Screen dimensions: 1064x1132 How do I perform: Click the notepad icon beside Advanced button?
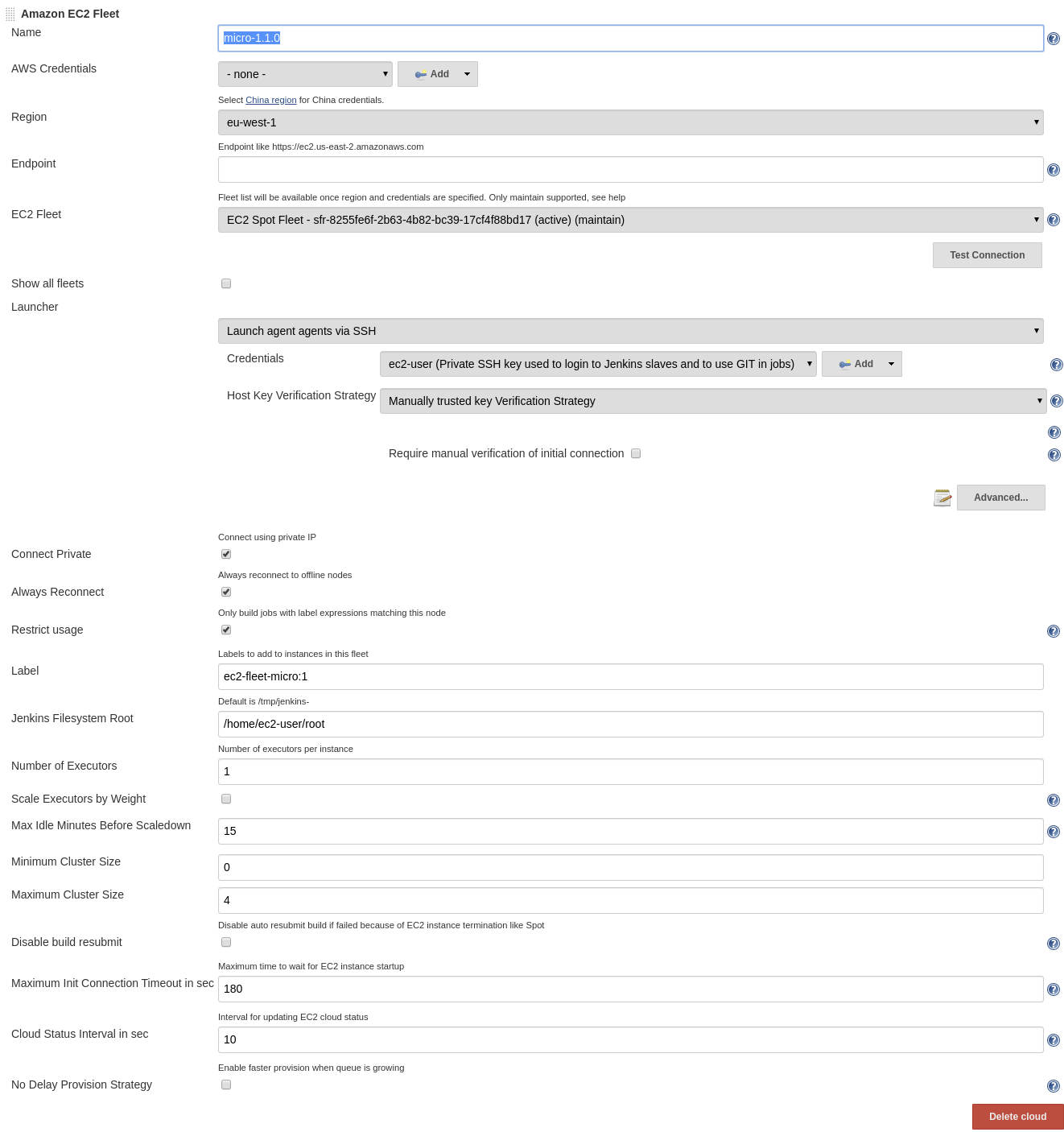tap(942, 498)
